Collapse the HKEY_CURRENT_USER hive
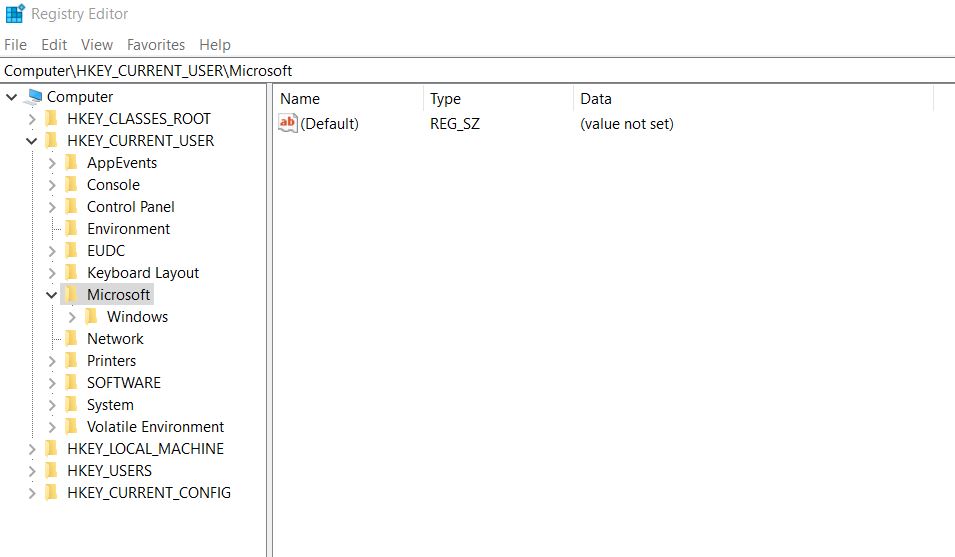 (32, 141)
